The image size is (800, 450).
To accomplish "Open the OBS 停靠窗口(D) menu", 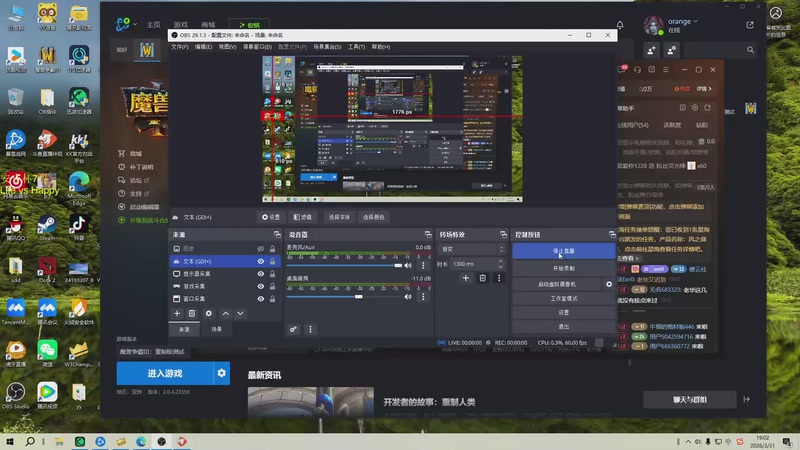I will (x=257, y=46).
